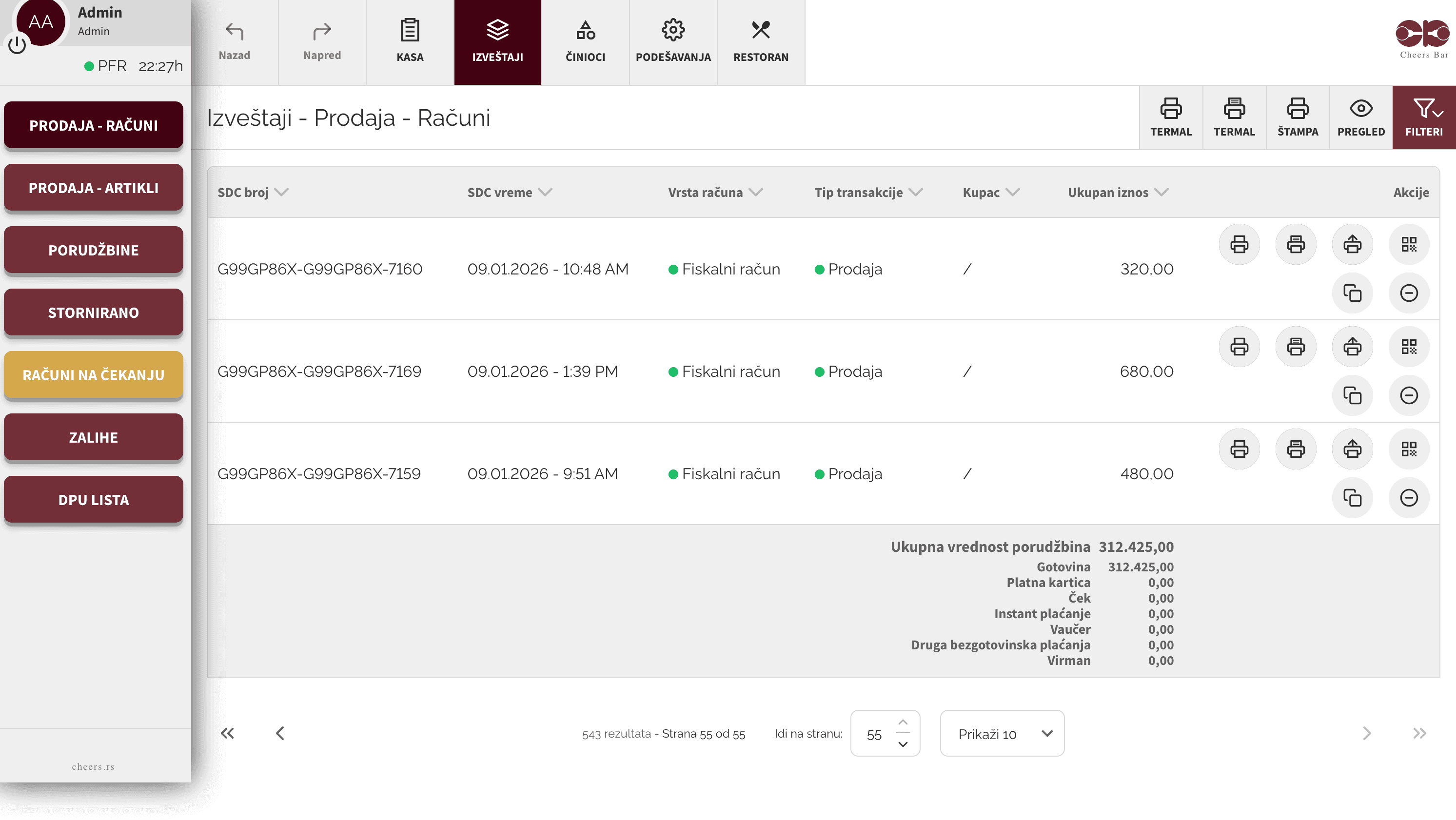Sort by SDC broj column
This screenshot has height=820, width=1456.
click(253, 192)
